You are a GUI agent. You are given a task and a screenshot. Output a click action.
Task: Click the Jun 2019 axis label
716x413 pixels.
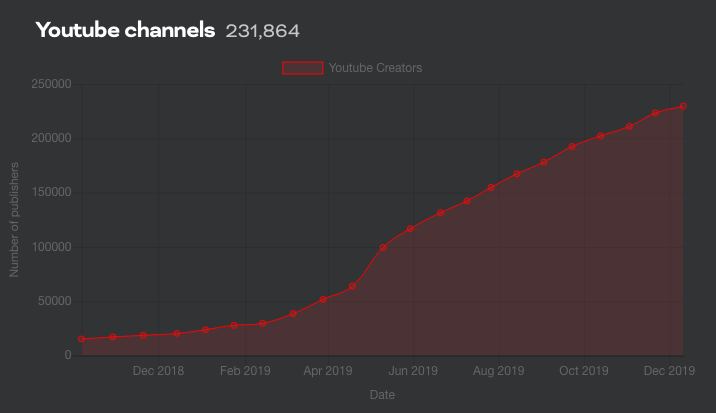413,371
